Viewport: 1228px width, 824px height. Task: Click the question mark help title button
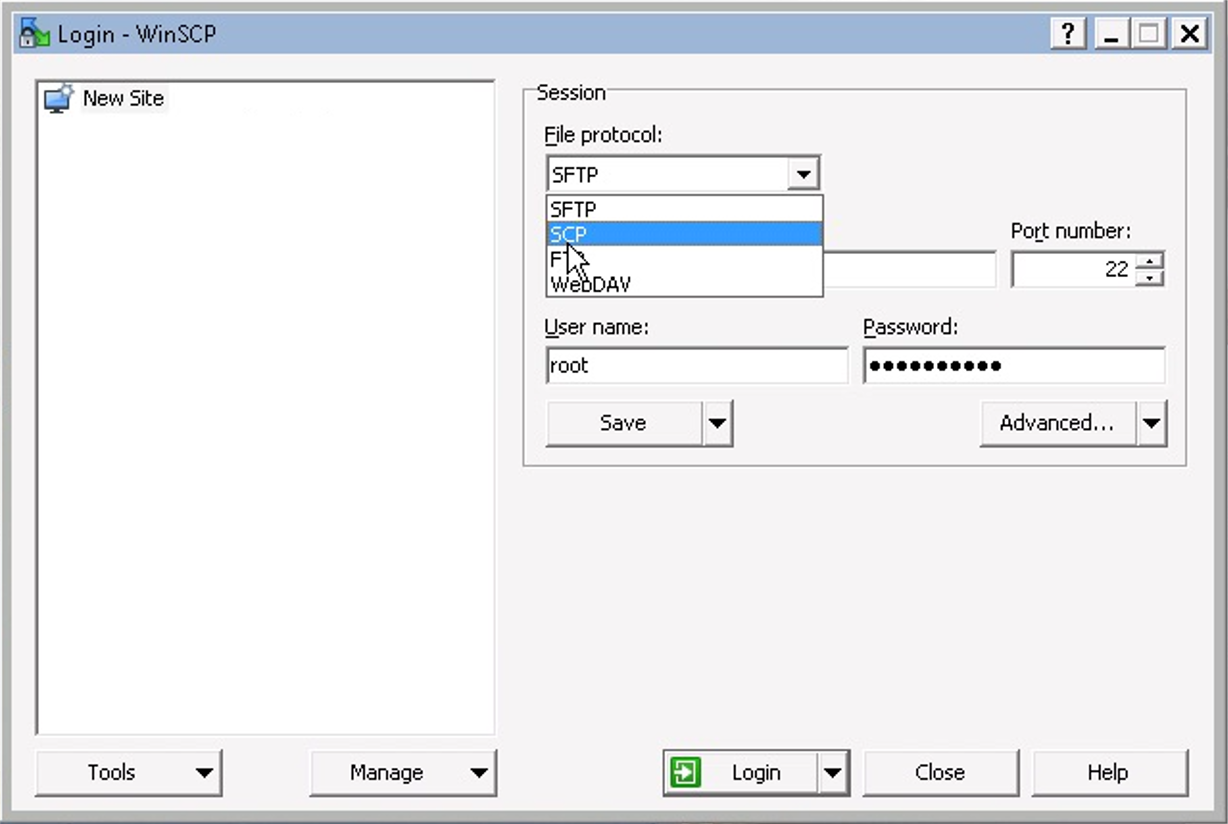1068,34
